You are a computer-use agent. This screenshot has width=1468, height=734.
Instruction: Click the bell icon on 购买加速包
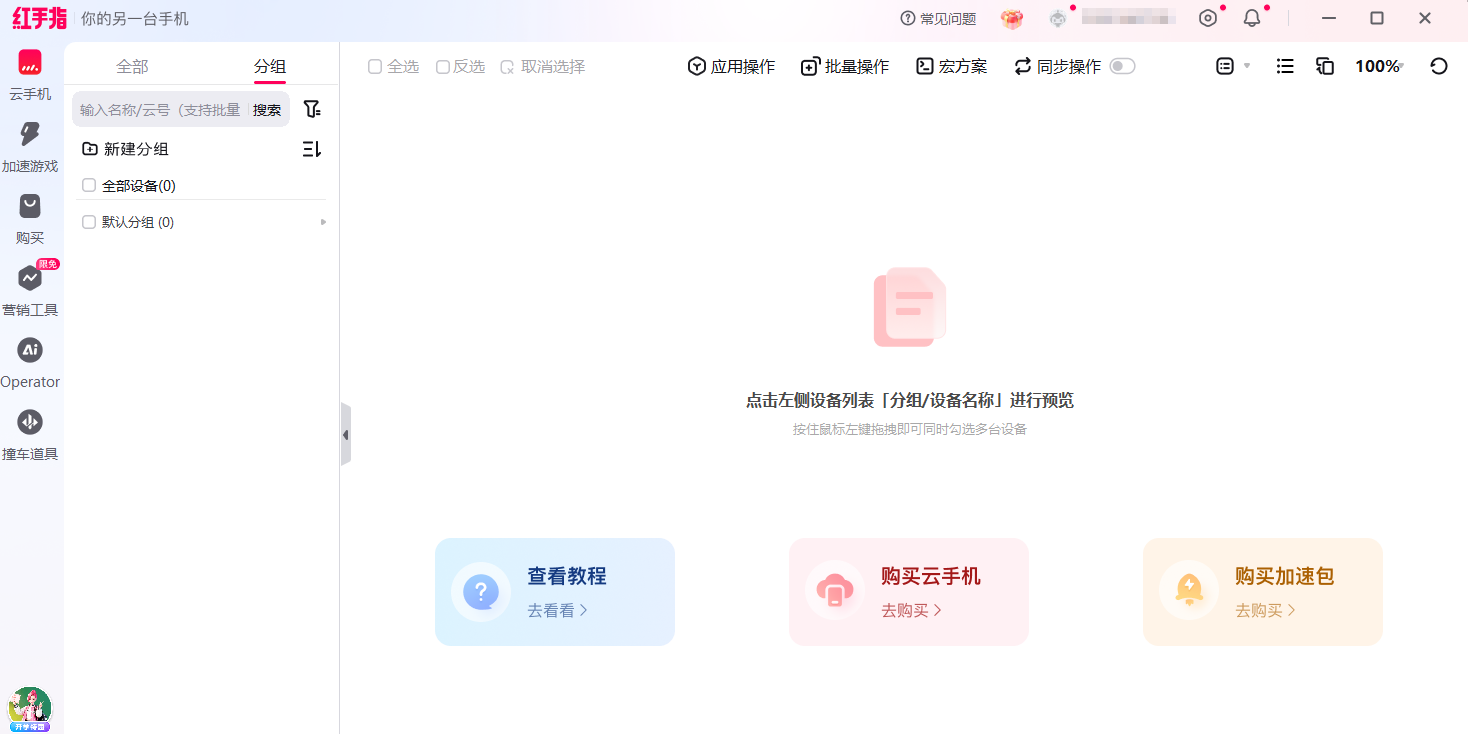point(1189,591)
